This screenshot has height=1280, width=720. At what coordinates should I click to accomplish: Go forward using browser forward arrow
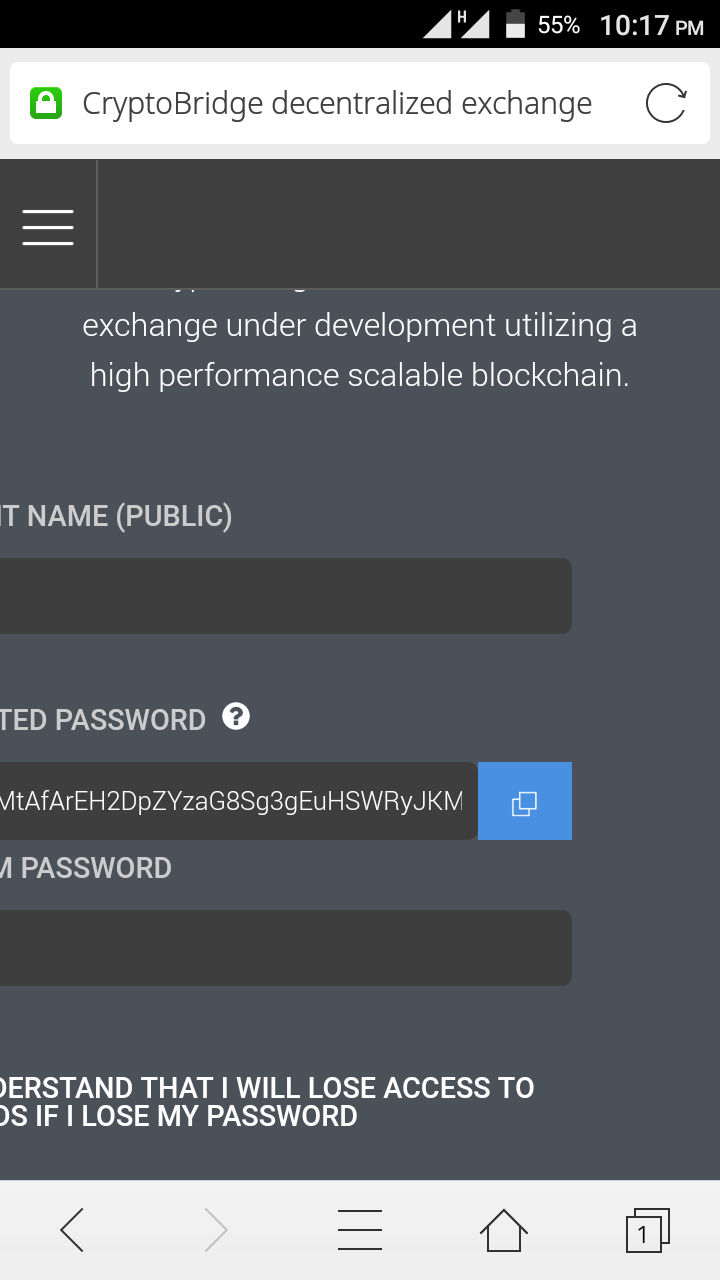[x=215, y=1230]
